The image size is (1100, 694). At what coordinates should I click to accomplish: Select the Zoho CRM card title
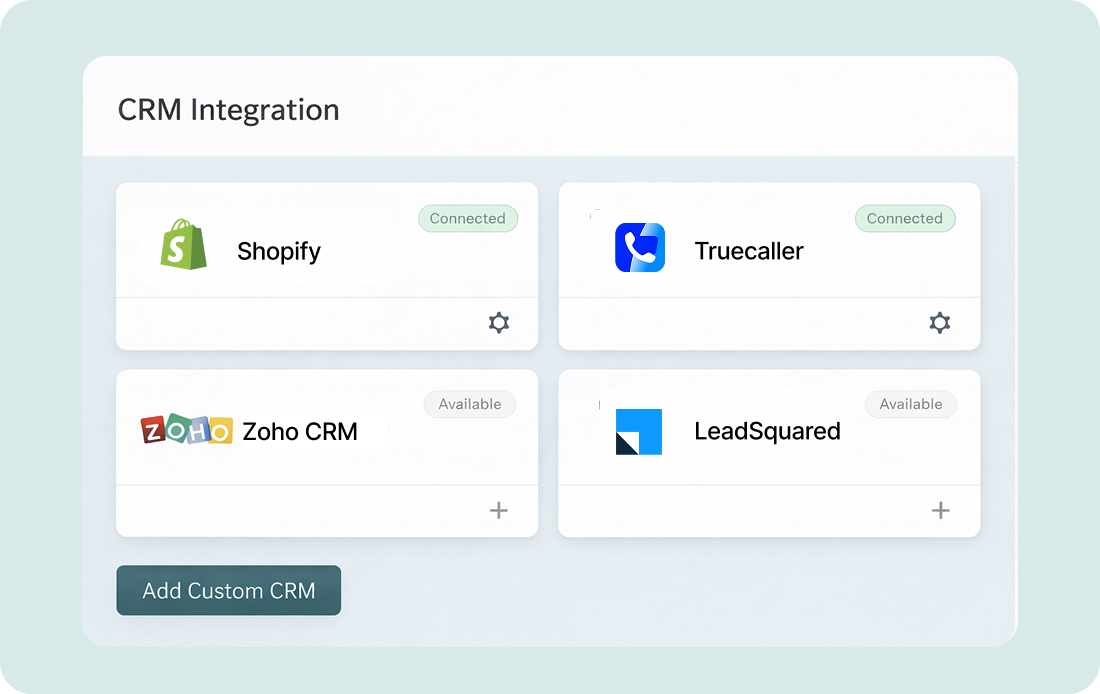(x=300, y=432)
